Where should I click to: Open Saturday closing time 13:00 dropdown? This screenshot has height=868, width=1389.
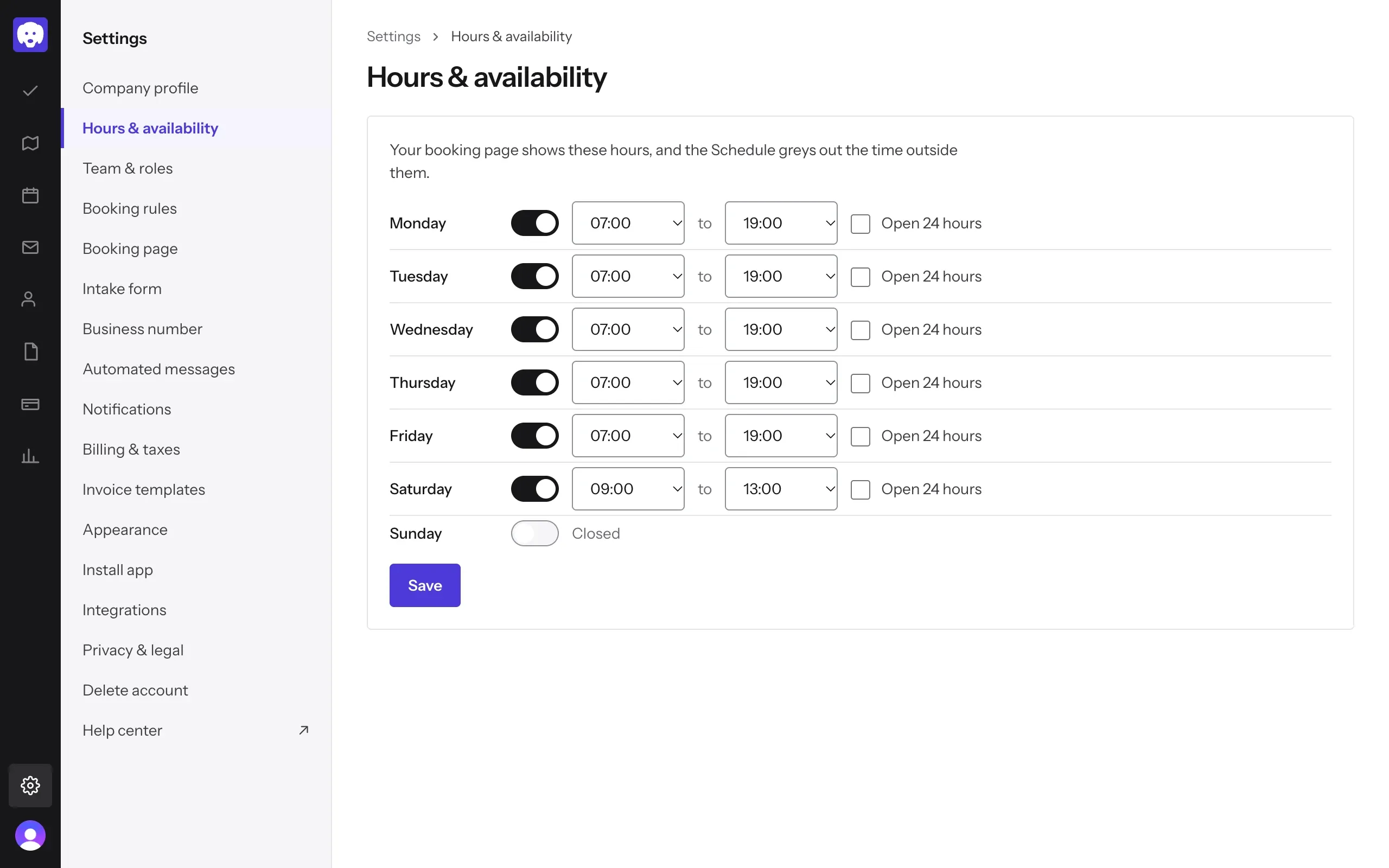781,489
